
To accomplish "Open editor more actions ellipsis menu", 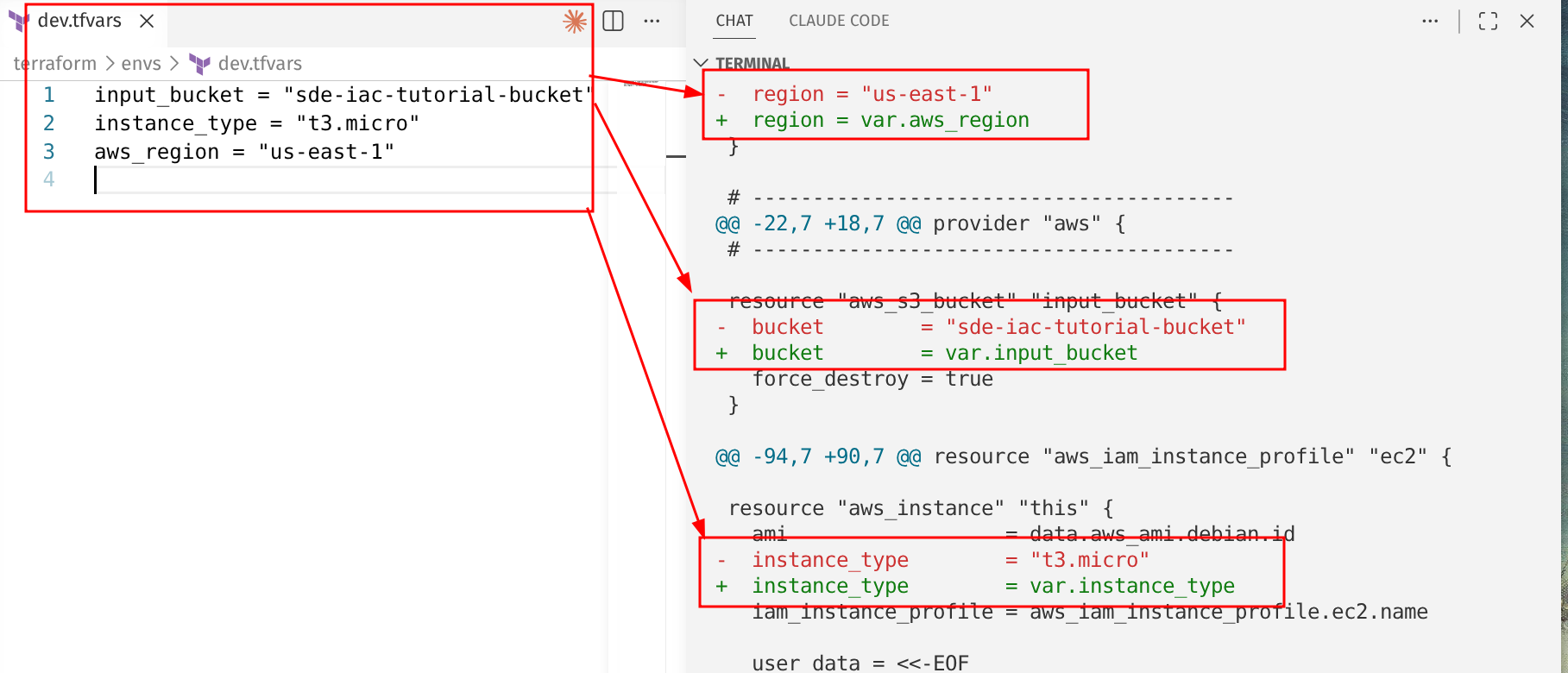I will point(652,21).
